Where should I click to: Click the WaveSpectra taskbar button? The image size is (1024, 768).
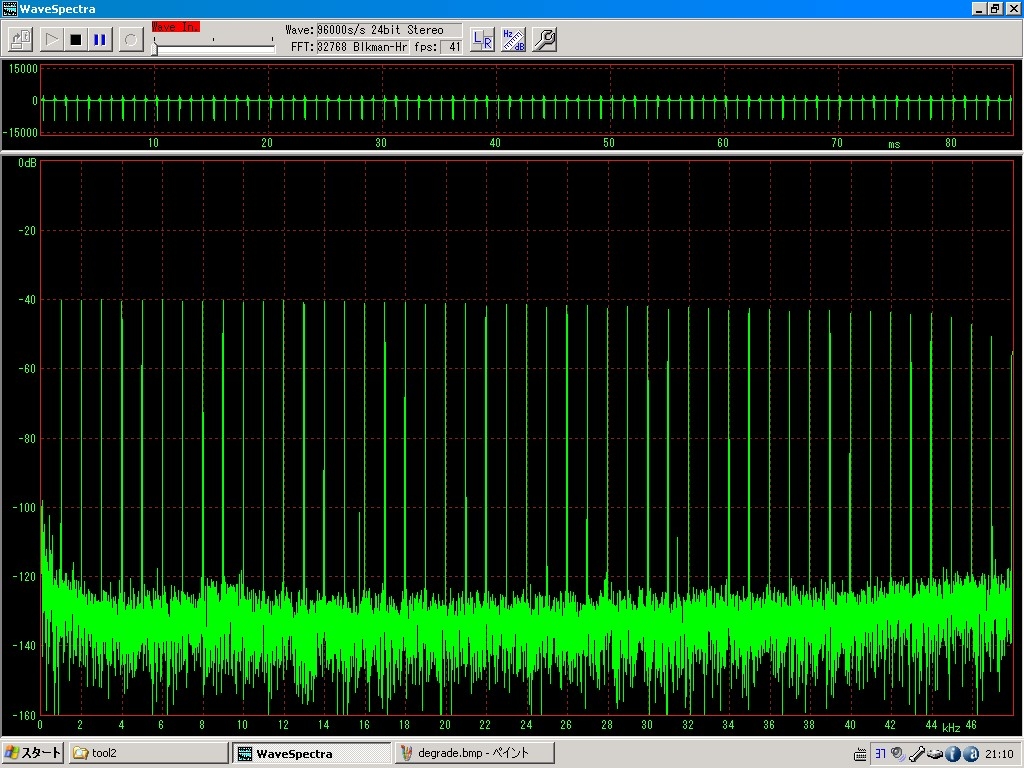coord(311,753)
